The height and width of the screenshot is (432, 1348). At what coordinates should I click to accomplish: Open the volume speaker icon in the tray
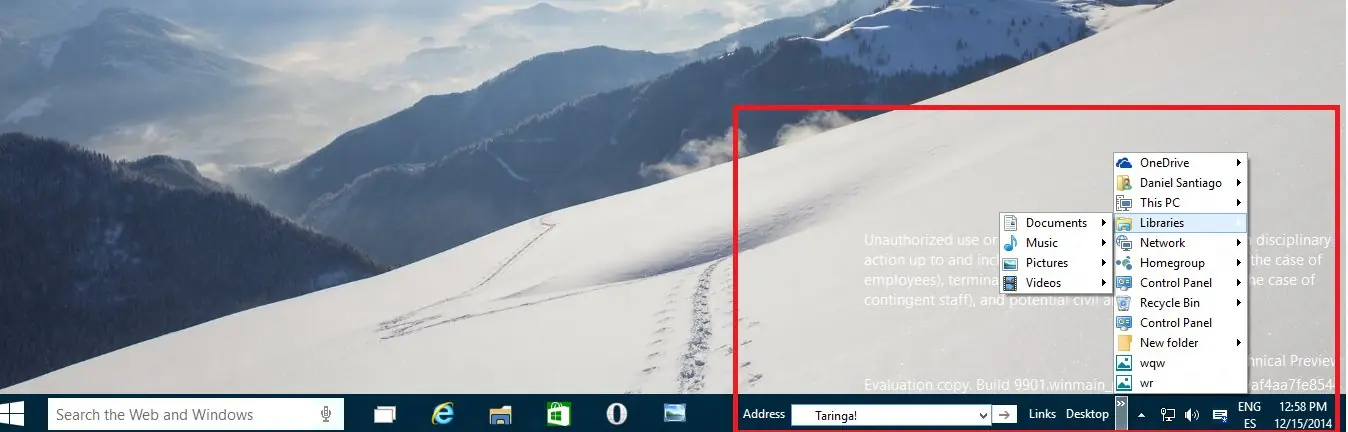click(x=1192, y=414)
